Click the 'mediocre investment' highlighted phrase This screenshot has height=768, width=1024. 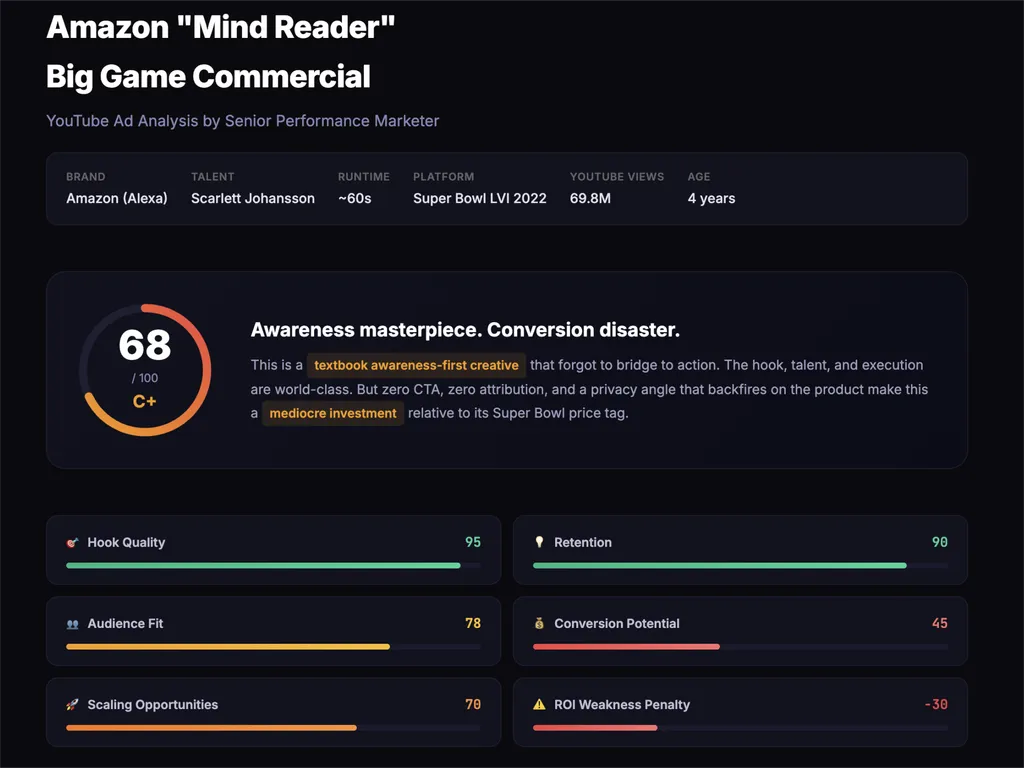(x=333, y=413)
